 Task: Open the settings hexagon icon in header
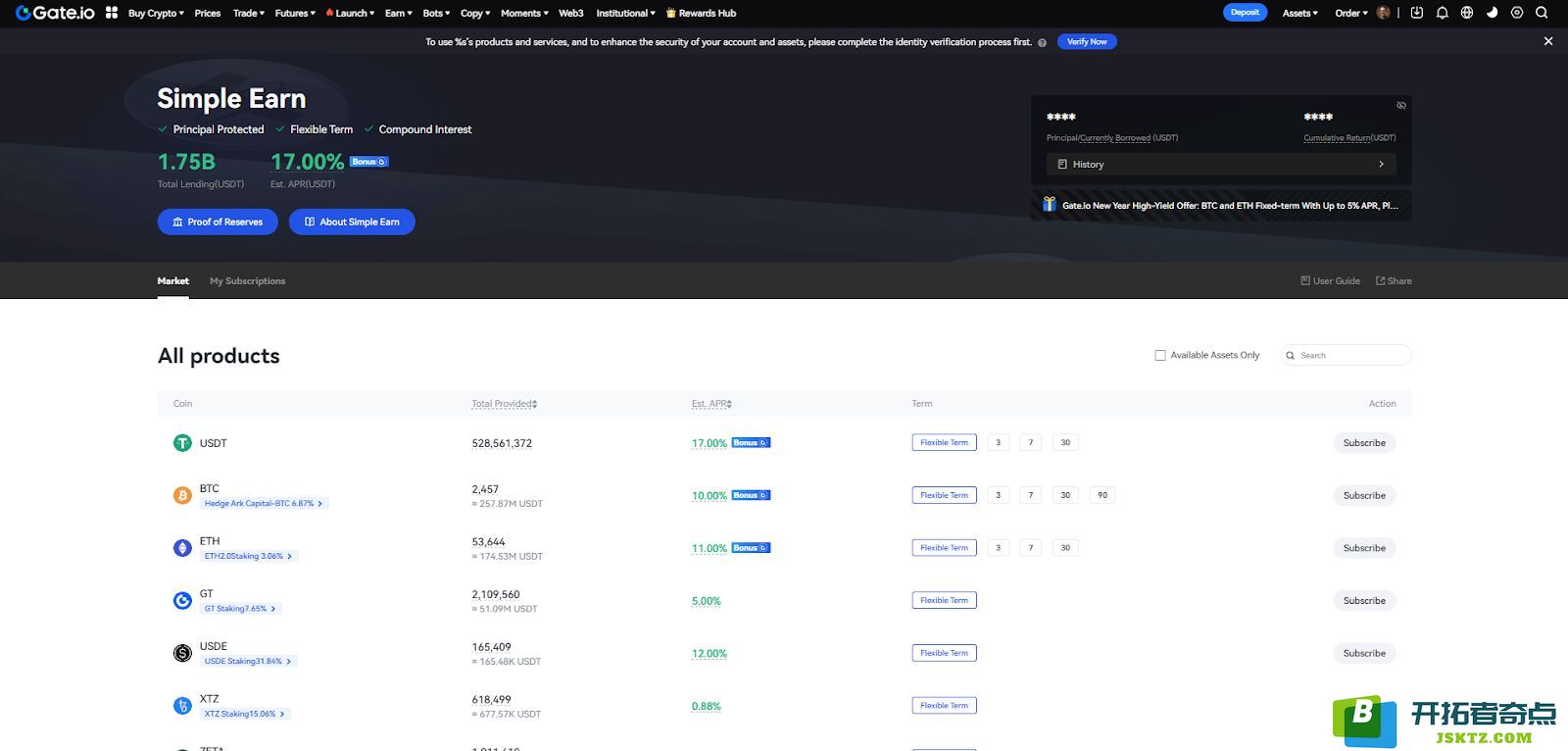click(1517, 13)
